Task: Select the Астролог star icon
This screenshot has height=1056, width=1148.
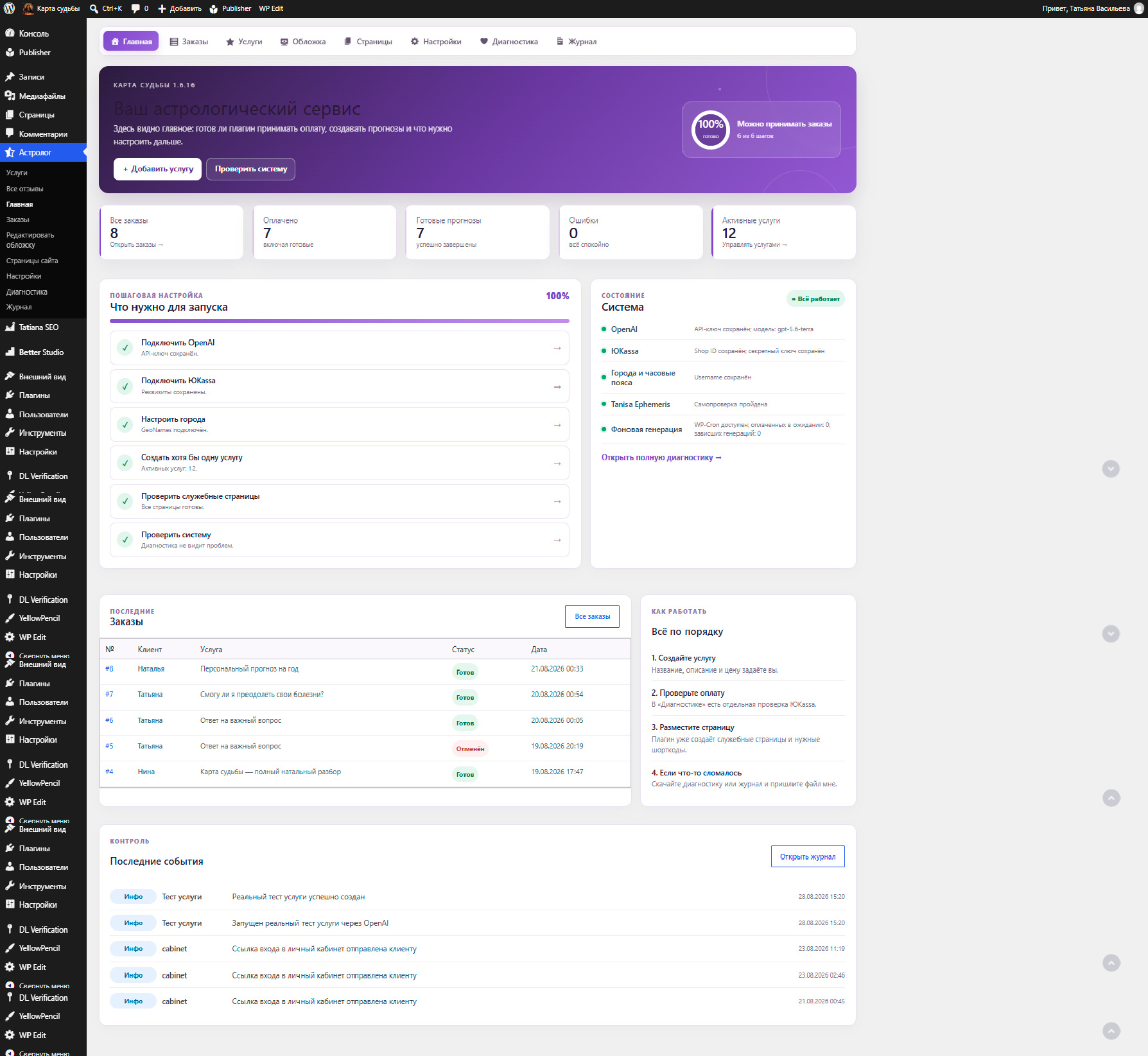Action: pyautogui.click(x=10, y=152)
